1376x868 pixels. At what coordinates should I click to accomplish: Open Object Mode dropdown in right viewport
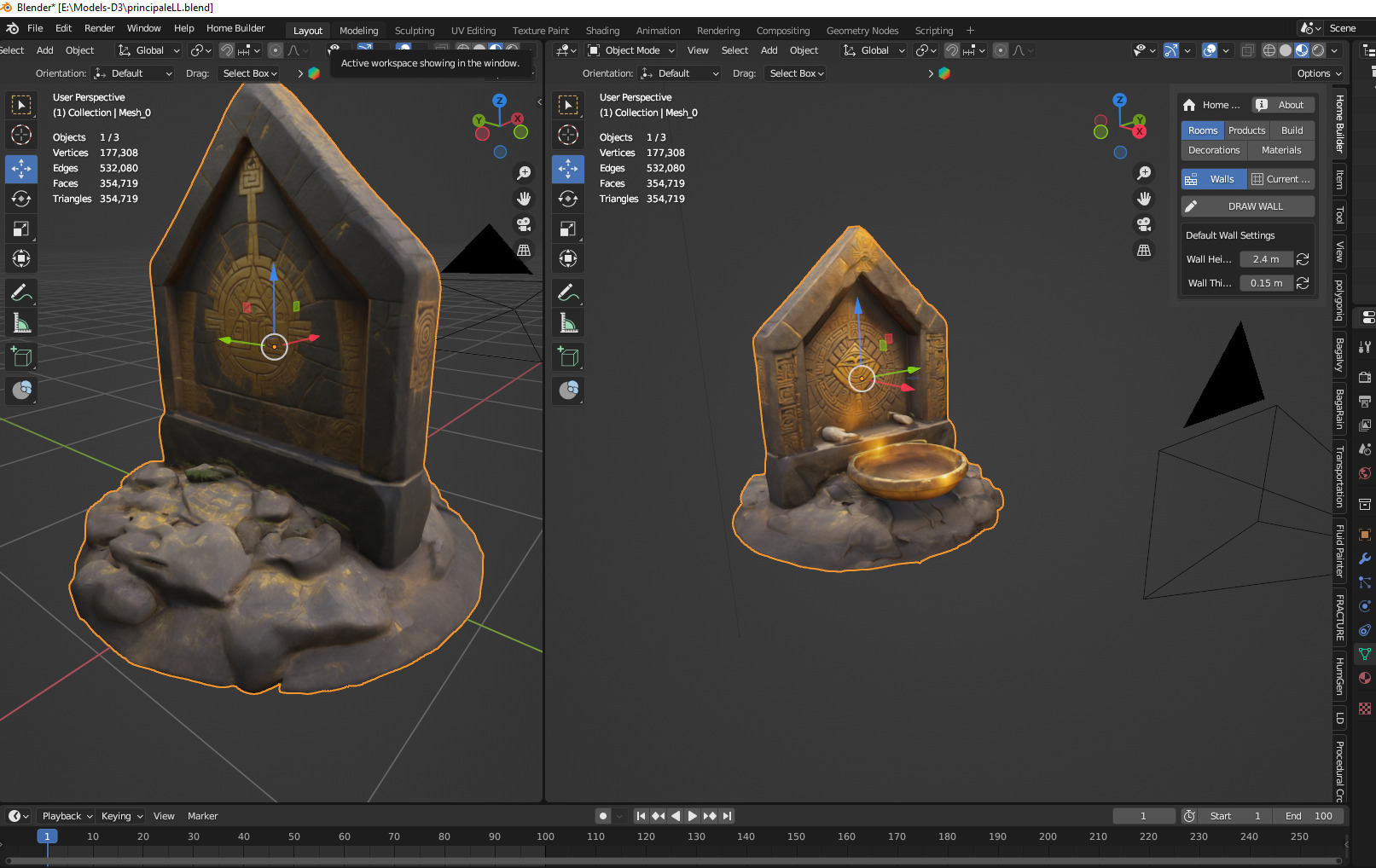click(632, 50)
